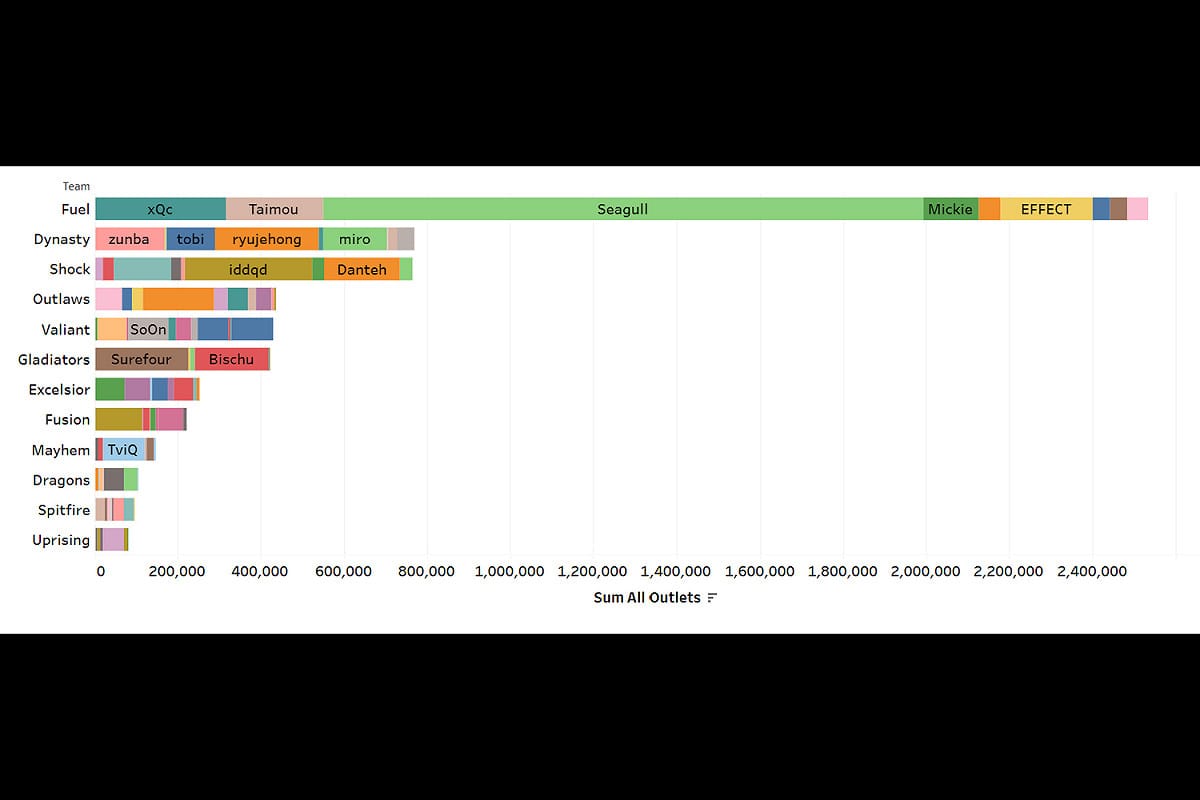The image size is (1200, 800).
Task: Click the Shock team label
Action: tap(70, 269)
